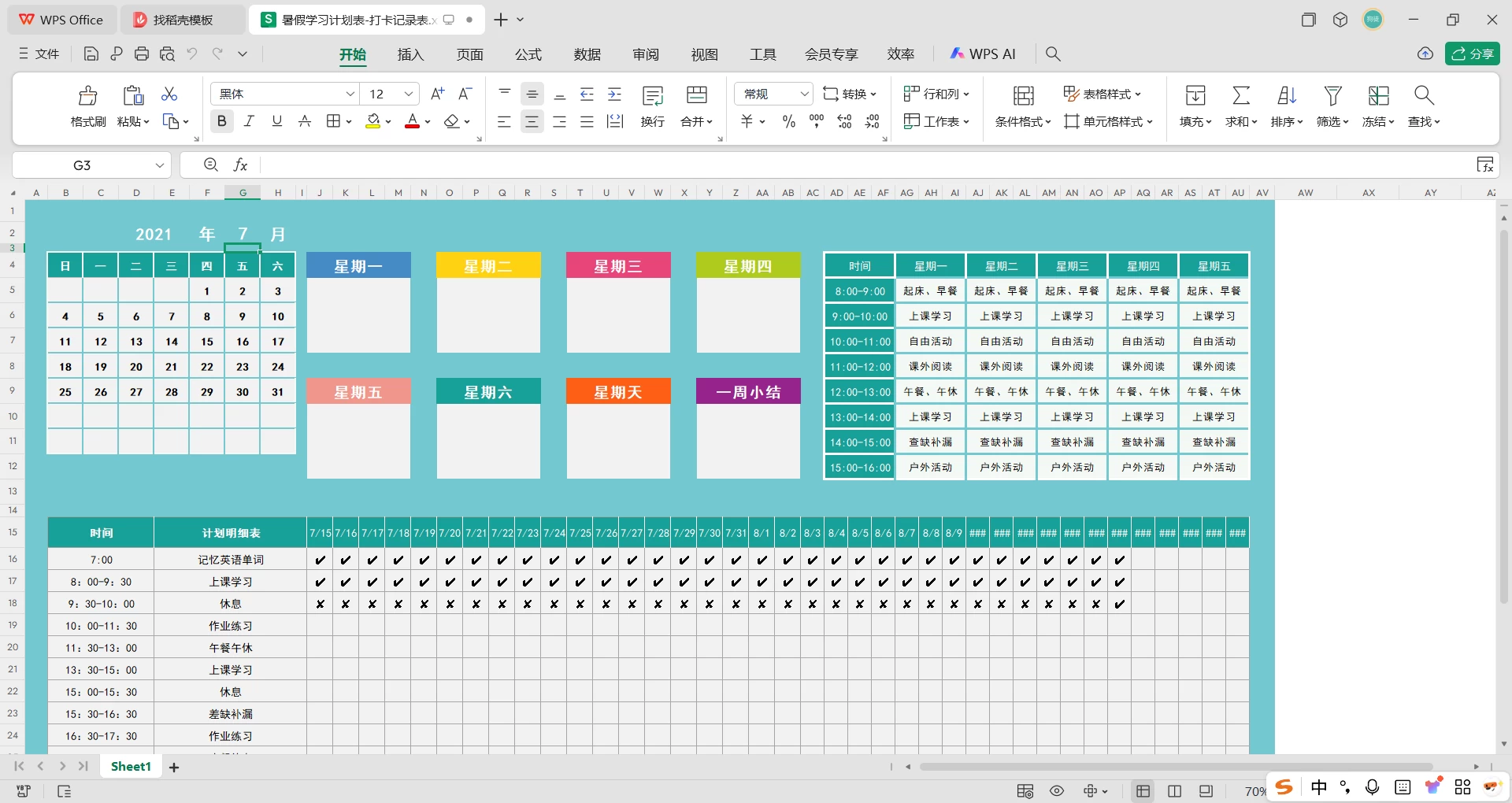The width and height of the screenshot is (1512, 803).
Task: Click the increase indent icon
Action: 615,94
